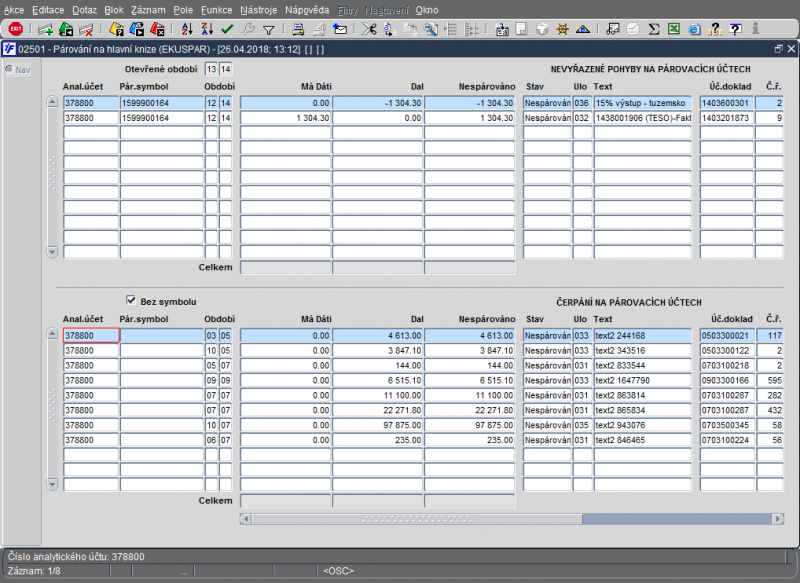This screenshot has width=800, height=583.
Task: Click the insert new record icon
Action: tap(45, 29)
